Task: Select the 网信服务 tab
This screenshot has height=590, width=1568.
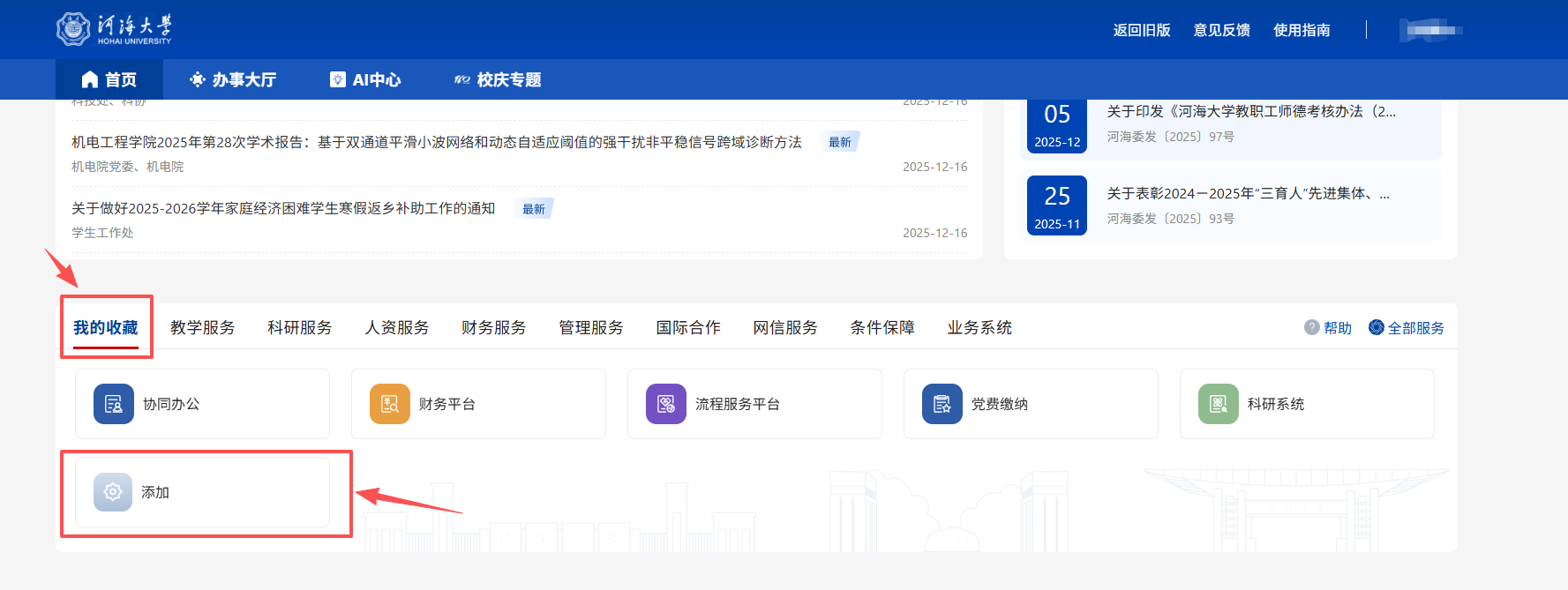Action: [x=785, y=328]
